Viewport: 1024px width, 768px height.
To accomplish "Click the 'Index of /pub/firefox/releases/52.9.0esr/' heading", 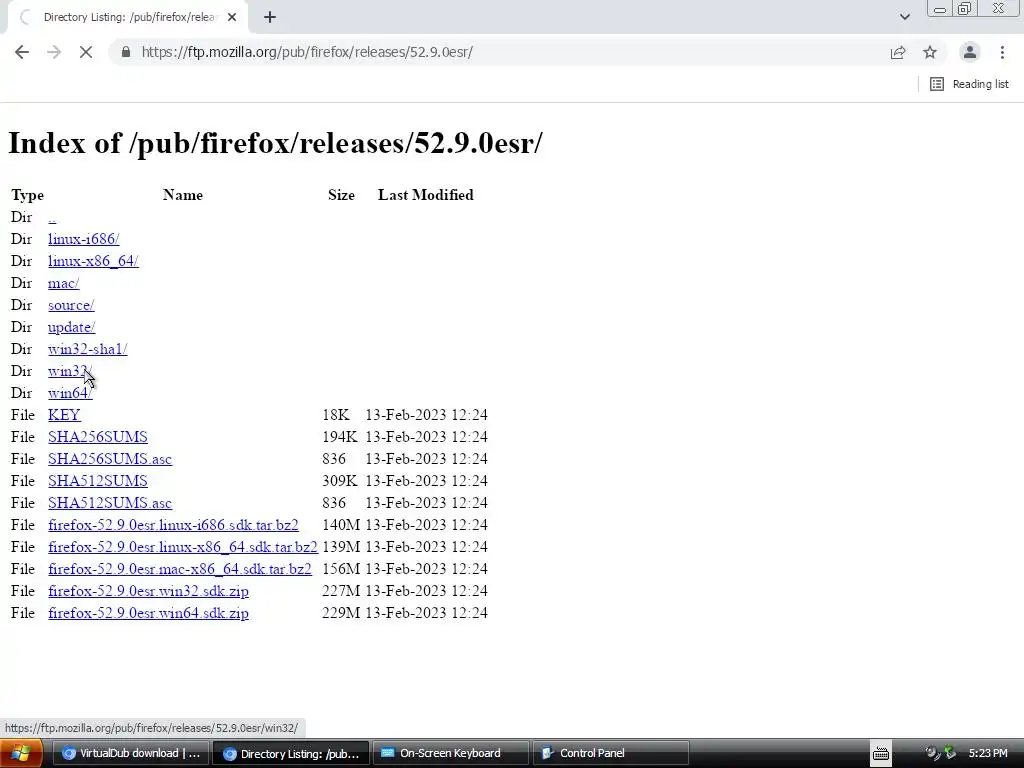I will (x=275, y=143).
